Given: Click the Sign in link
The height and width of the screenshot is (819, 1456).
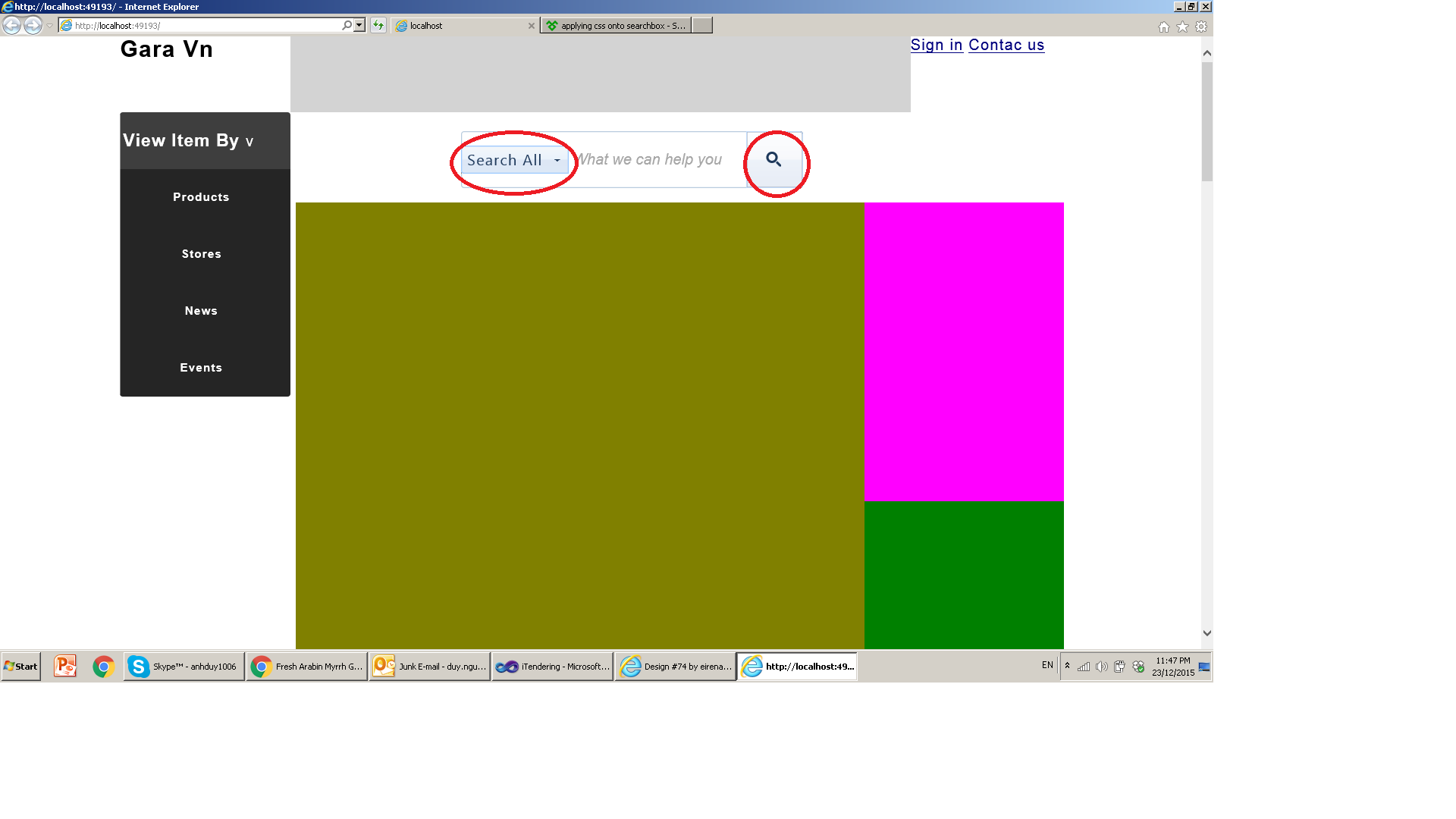Looking at the screenshot, I should coord(937,45).
